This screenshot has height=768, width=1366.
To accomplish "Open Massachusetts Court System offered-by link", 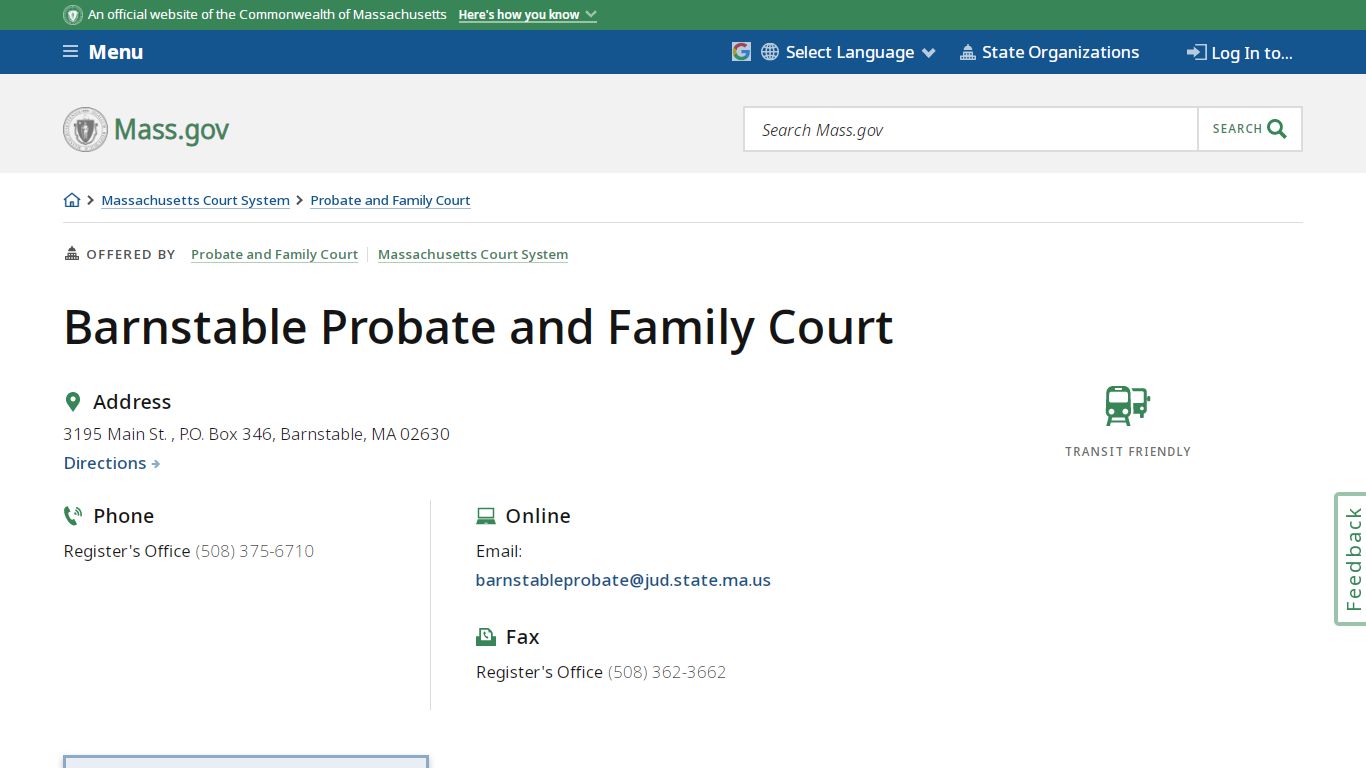I will point(473,254).
